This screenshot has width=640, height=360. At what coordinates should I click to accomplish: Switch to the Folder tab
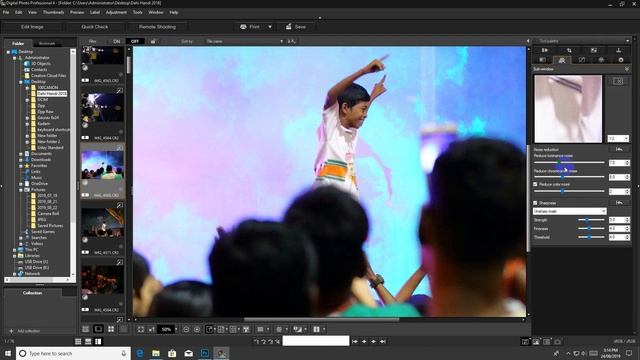tap(18, 43)
